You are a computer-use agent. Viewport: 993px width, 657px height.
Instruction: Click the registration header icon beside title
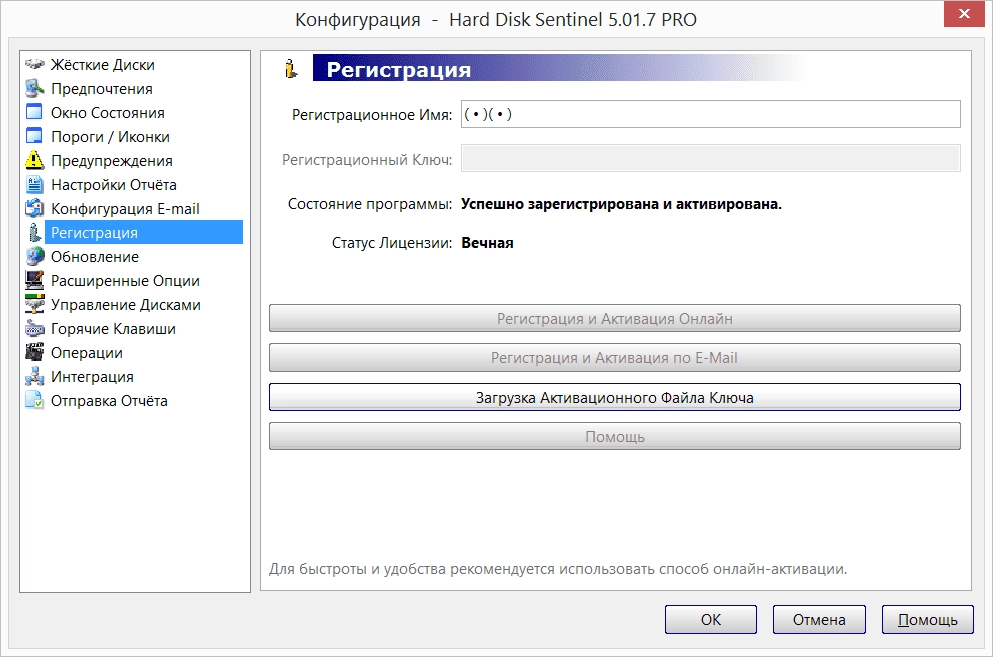(x=291, y=68)
